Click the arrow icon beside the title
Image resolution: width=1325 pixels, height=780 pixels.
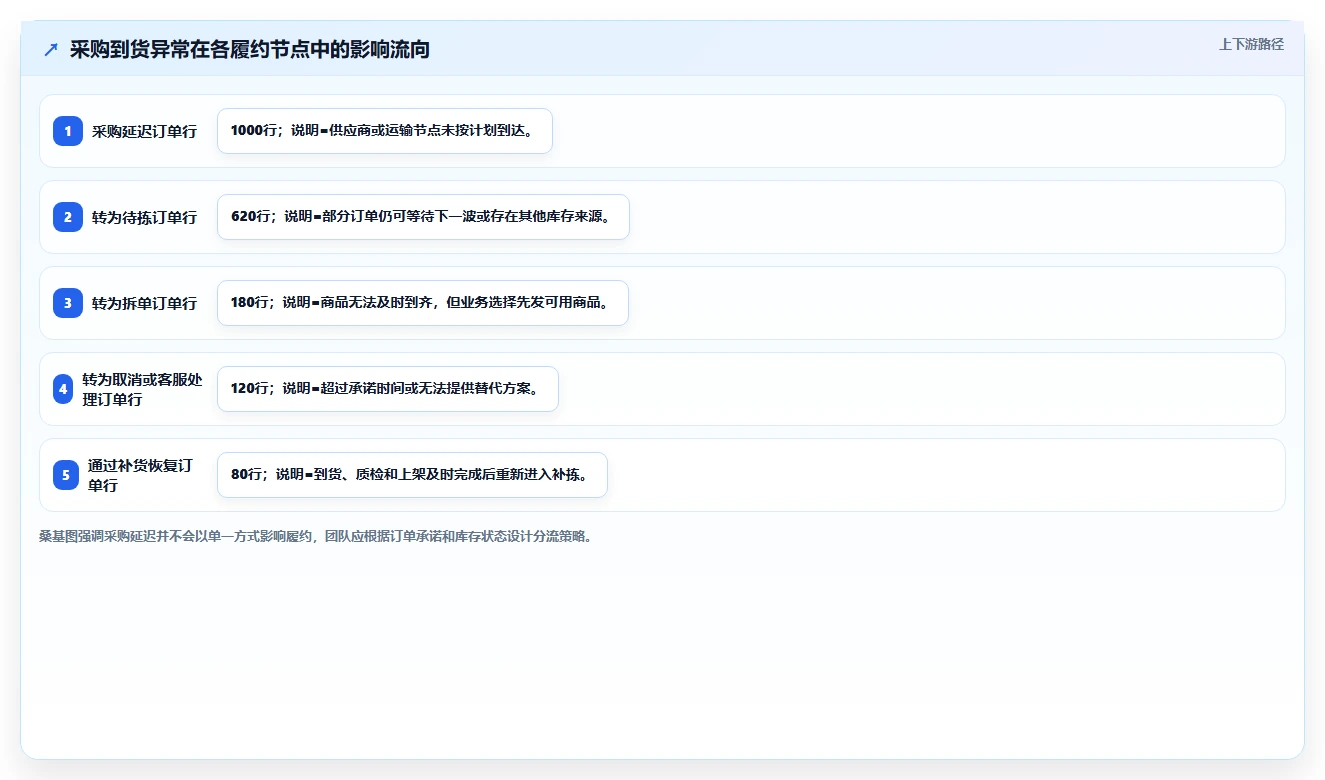click(51, 50)
